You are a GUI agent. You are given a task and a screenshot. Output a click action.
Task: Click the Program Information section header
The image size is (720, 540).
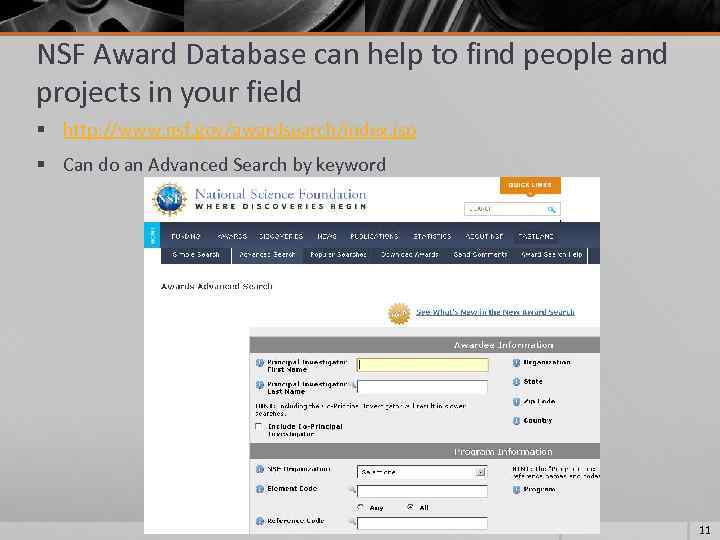(x=425, y=452)
